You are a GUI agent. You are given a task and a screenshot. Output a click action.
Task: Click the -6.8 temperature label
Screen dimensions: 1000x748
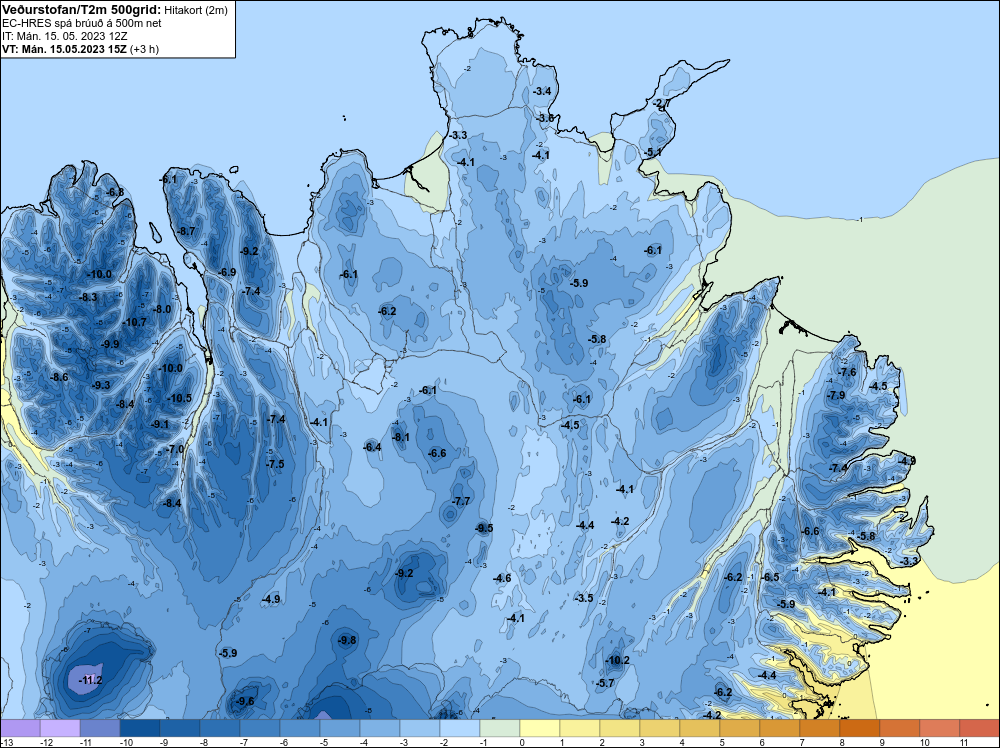pyautogui.click(x=115, y=192)
